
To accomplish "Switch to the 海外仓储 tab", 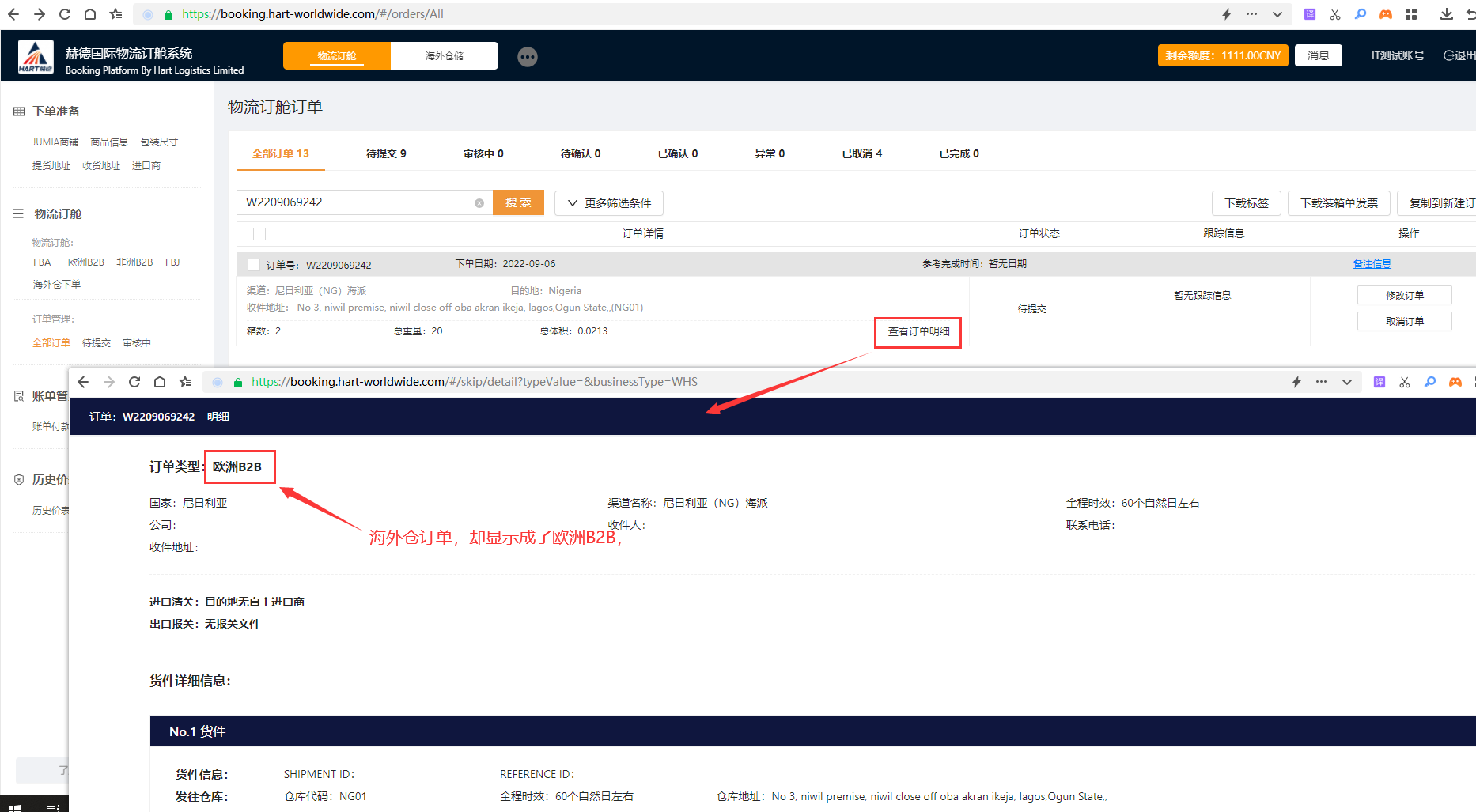I will click(x=445, y=56).
